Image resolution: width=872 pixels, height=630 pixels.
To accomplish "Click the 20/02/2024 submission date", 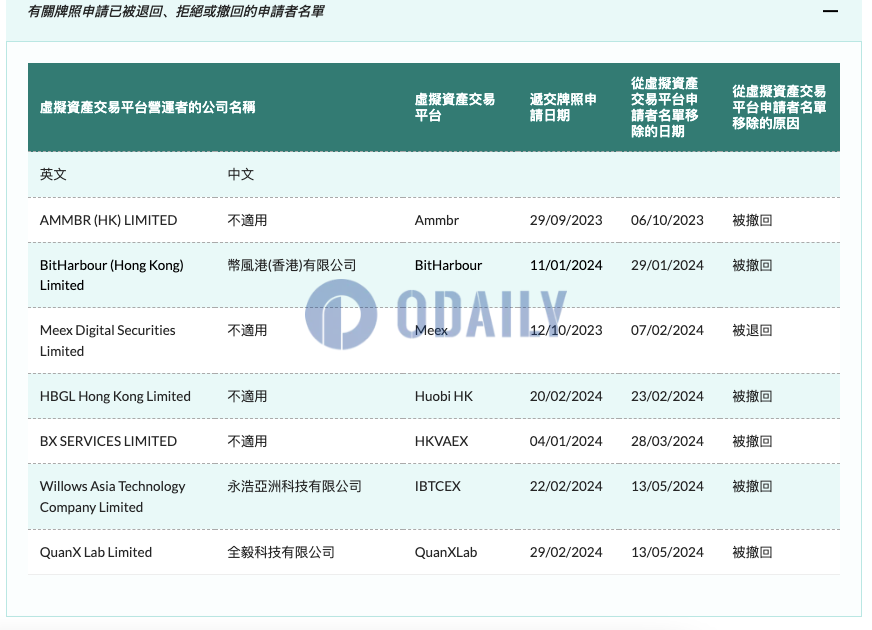I will [x=566, y=396].
